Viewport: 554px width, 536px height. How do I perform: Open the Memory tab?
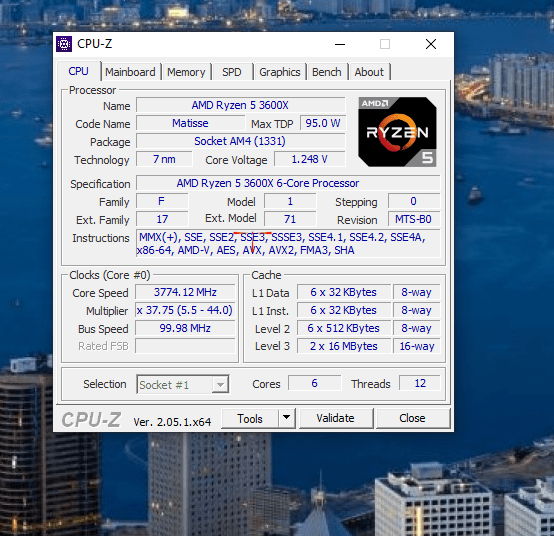tap(186, 72)
